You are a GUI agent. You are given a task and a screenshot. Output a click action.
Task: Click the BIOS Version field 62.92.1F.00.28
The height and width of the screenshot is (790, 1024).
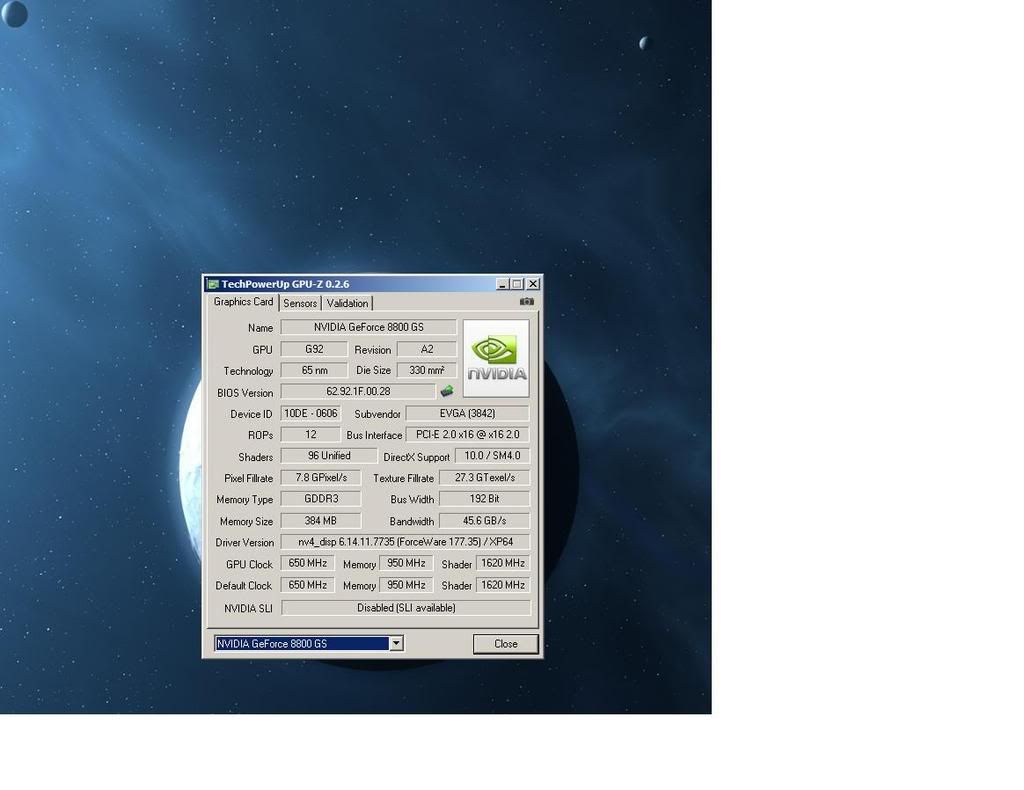coord(358,392)
